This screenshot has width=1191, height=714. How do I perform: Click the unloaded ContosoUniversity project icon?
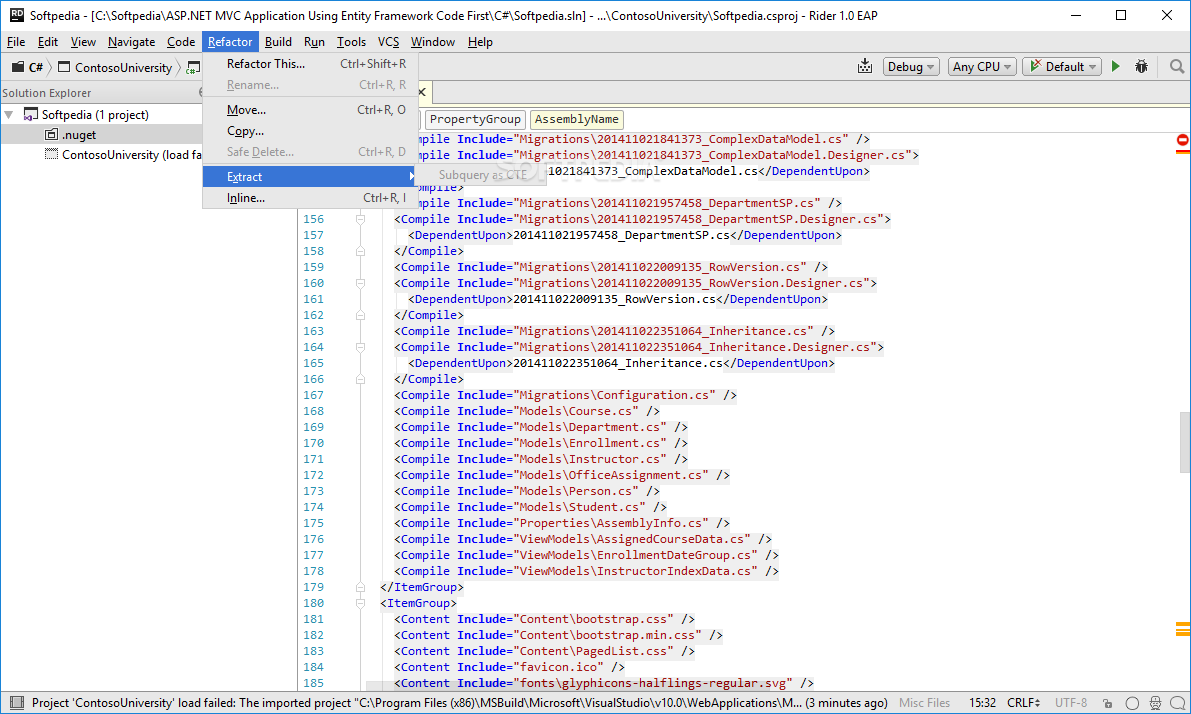coord(52,154)
